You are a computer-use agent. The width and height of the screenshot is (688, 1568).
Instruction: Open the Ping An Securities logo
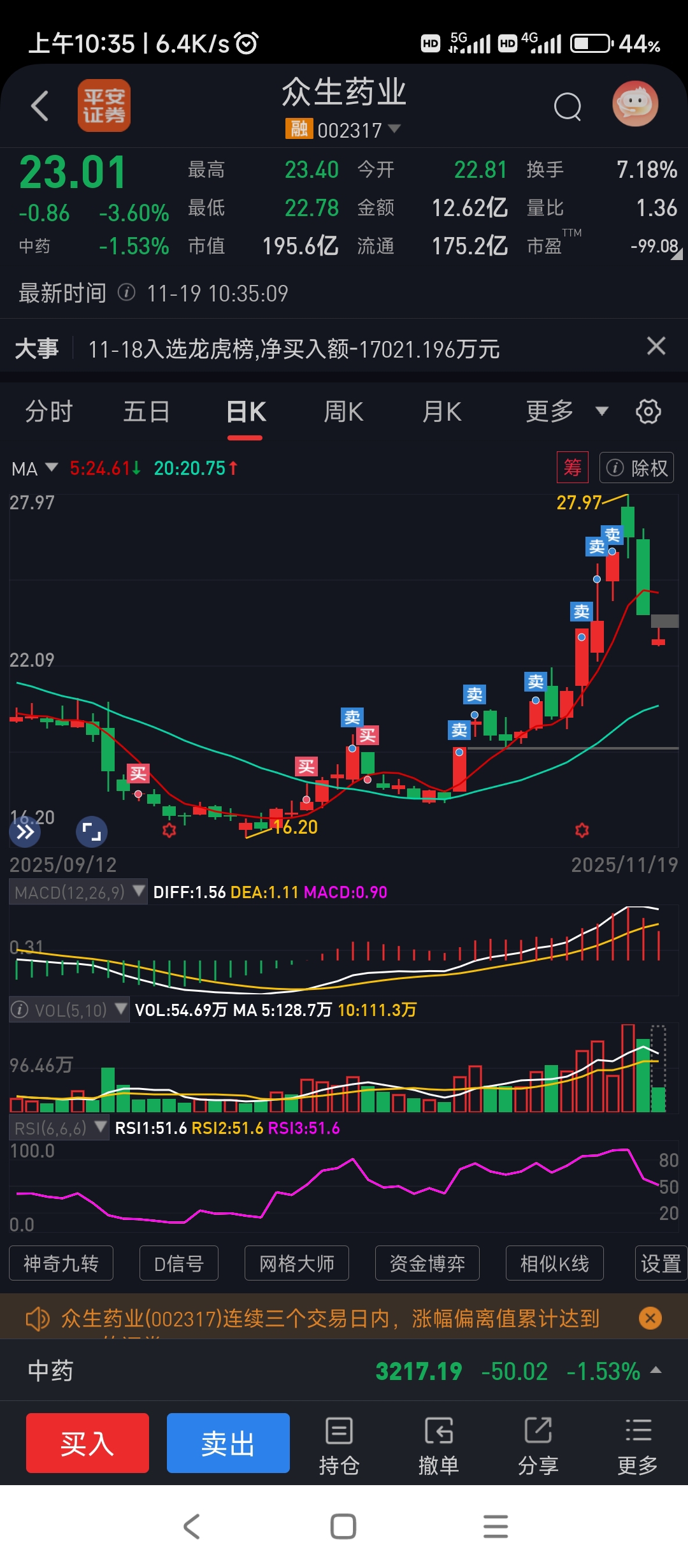(x=104, y=106)
